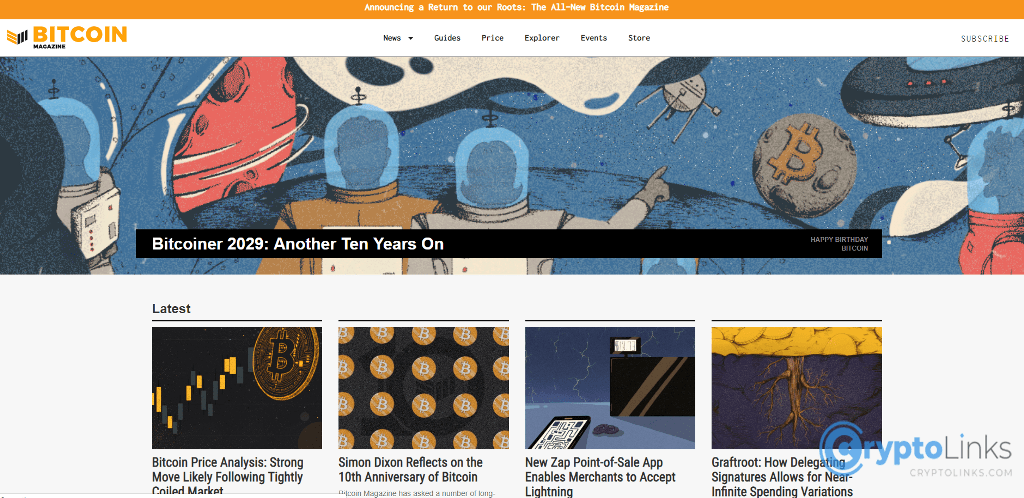The width and height of the screenshot is (1024, 498).
Task: Select Events in the navigation bar
Action: pos(594,38)
